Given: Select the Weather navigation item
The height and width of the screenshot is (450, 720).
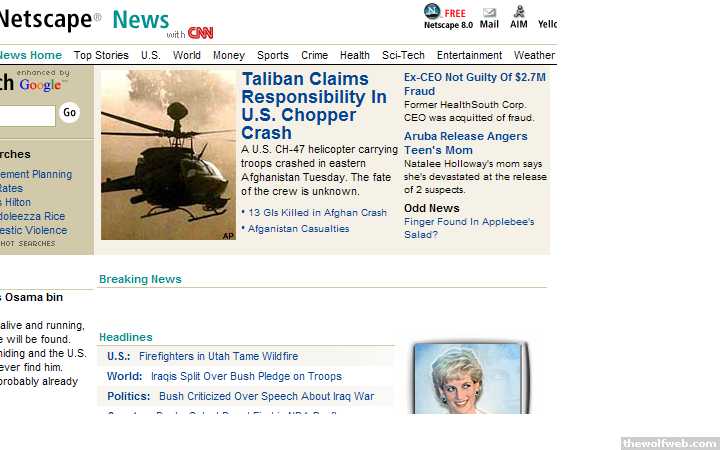Looking at the screenshot, I should [534, 55].
